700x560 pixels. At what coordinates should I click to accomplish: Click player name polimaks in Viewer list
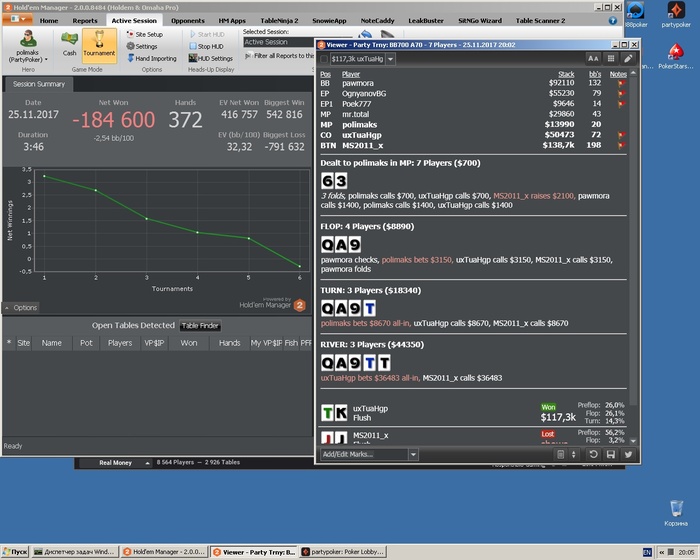click(359, 125)
